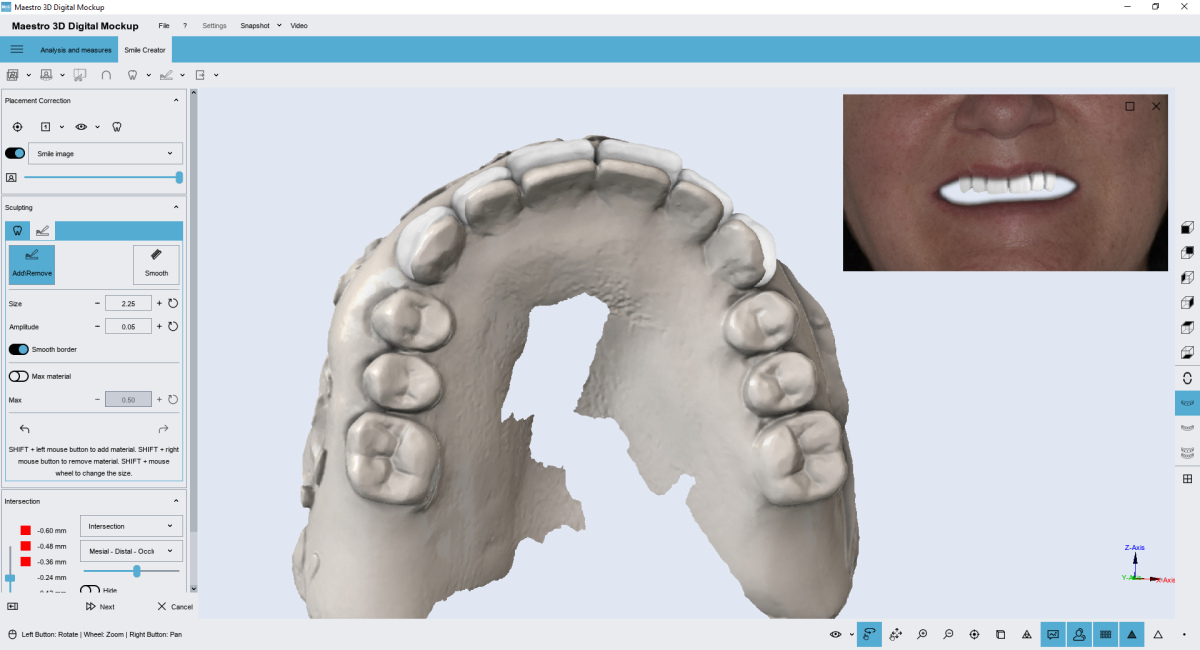Viewport: 1200px width, 650px height.
Task: Reset the Amplitude value
Action: click(173, 326)
